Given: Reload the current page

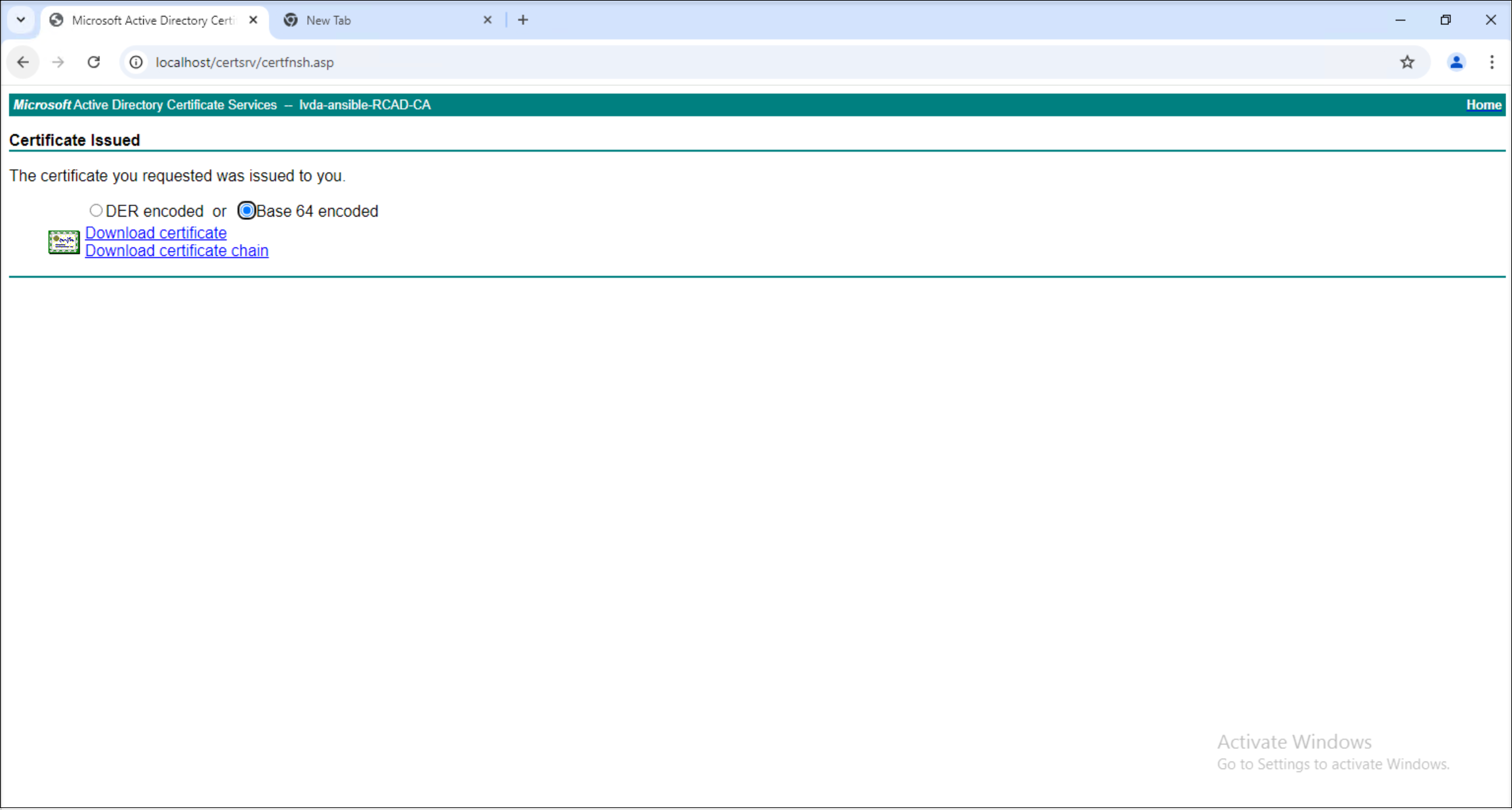Looking at the screenshot, I should click(x=94, y=62).
